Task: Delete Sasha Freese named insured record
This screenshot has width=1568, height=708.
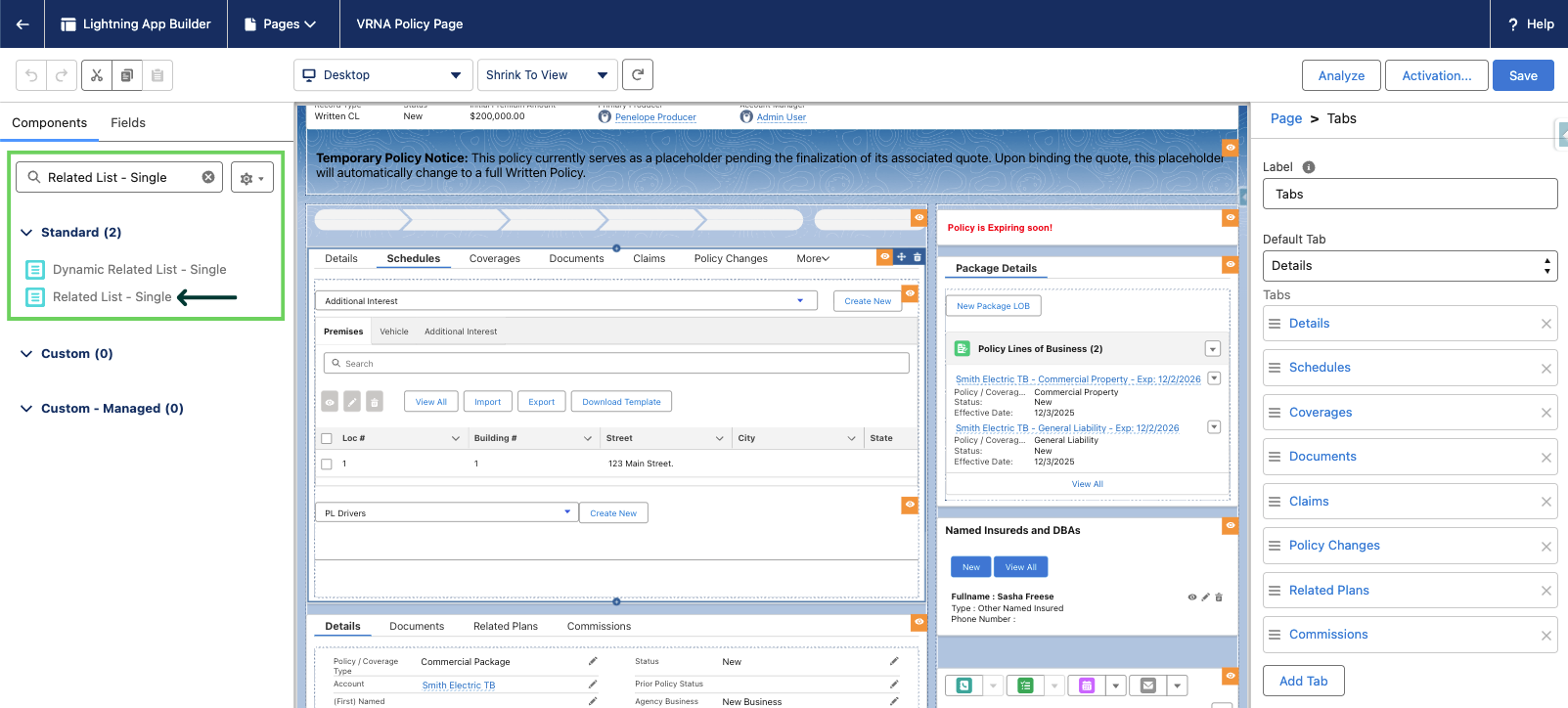Action: (x=1219, y=597)
